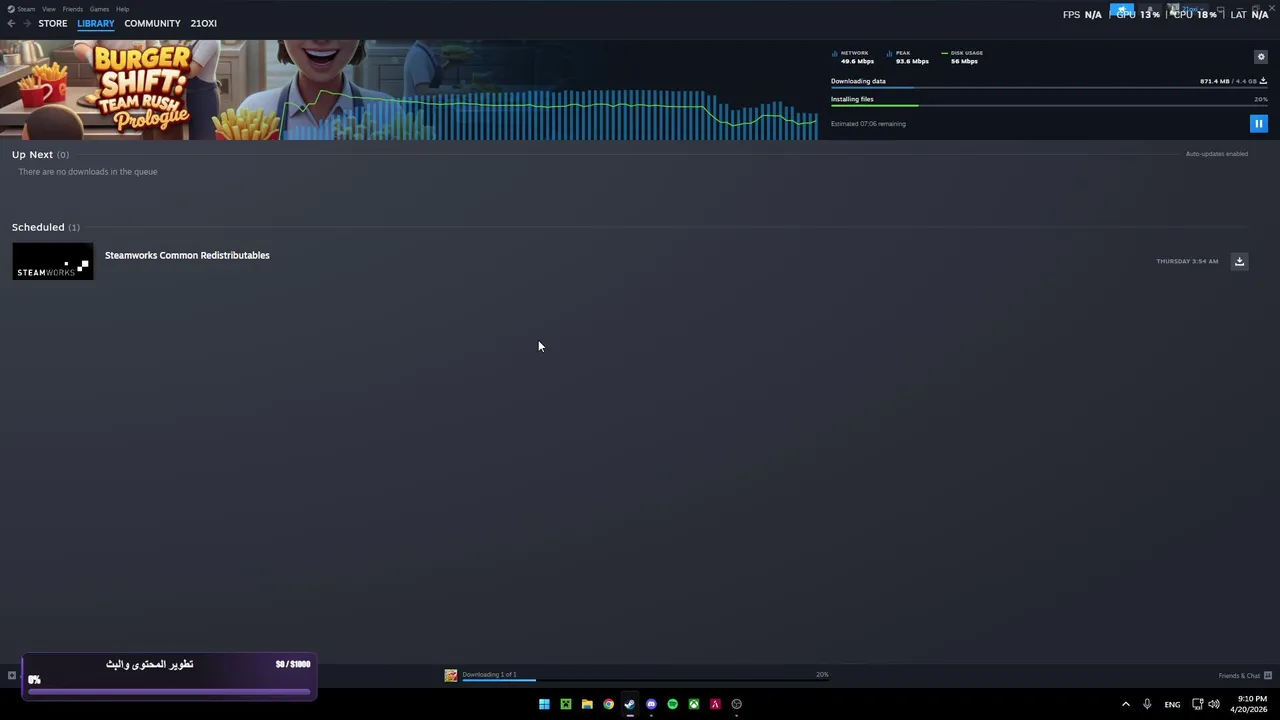Viewport: 1280px width, 720px height.
Task: Open the red A app in taskbar
Action: [715, 704]
